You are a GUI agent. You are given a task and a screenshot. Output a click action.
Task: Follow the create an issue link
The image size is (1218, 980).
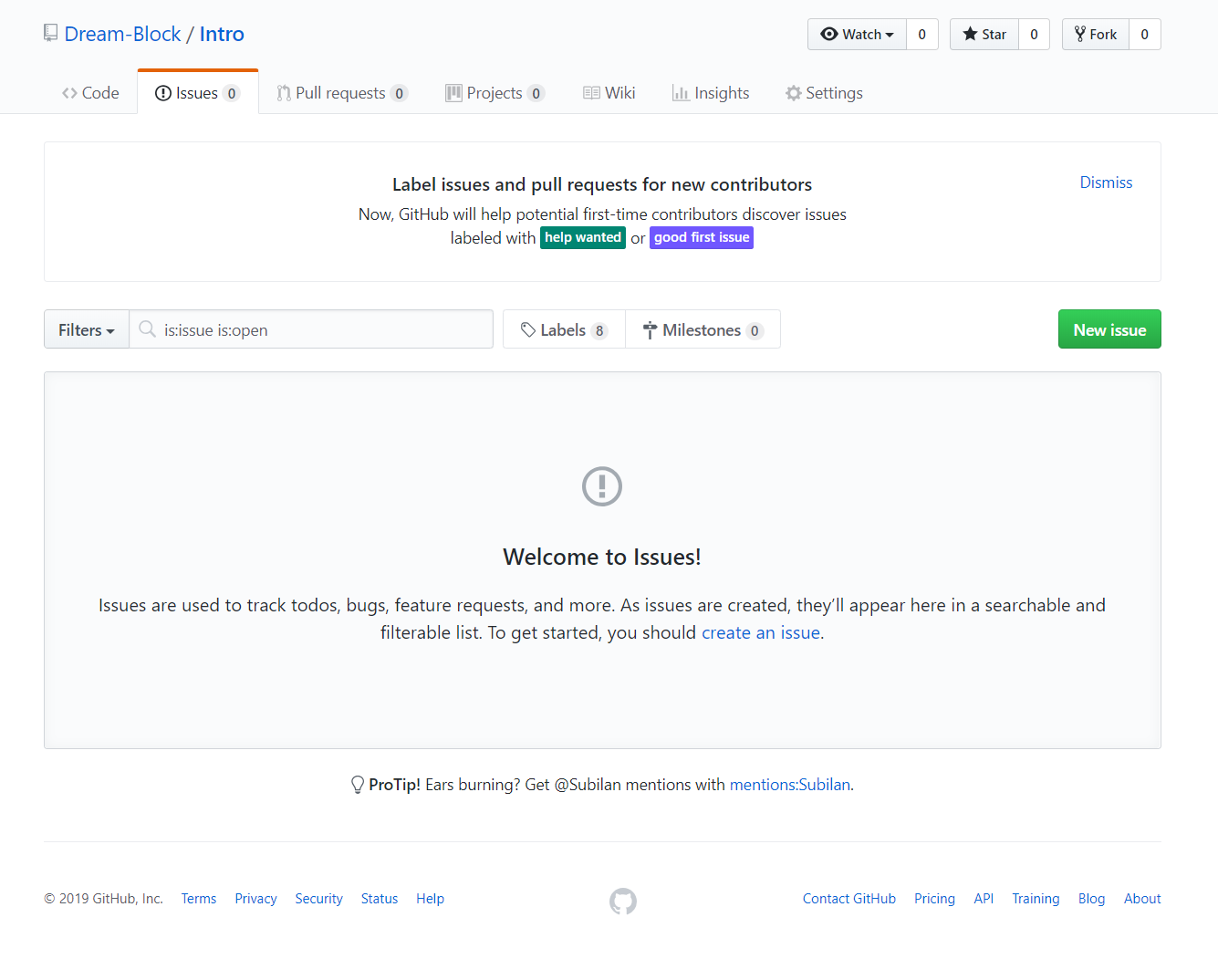pyautogui.click(x=761, y=631)
